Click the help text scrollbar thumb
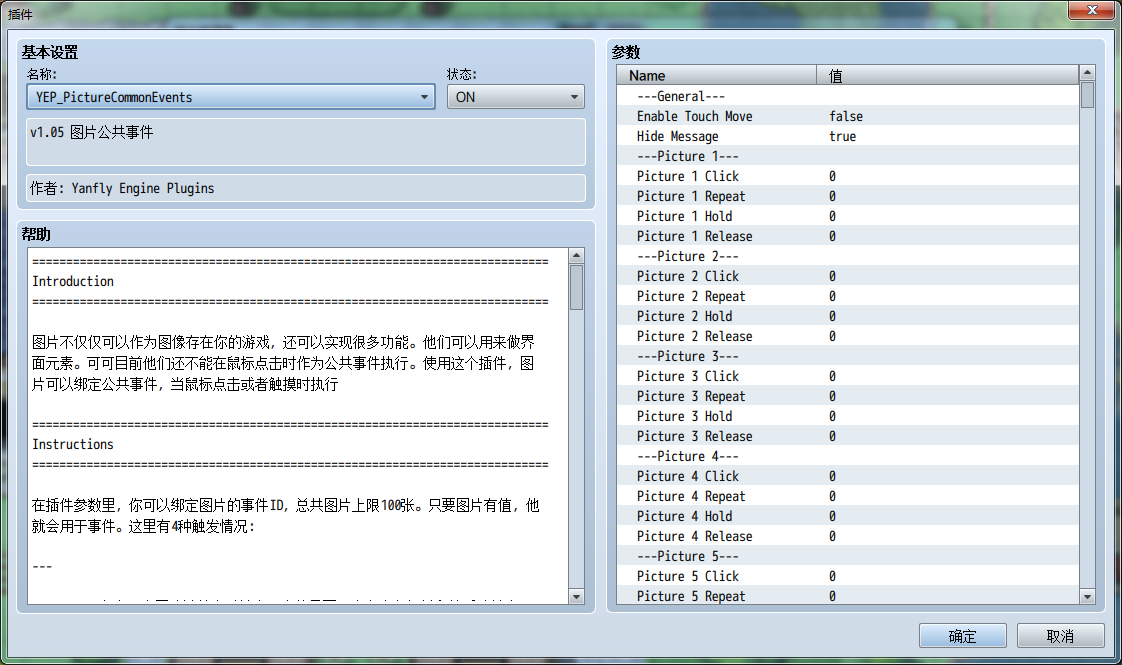 click(x=577, y=287)
